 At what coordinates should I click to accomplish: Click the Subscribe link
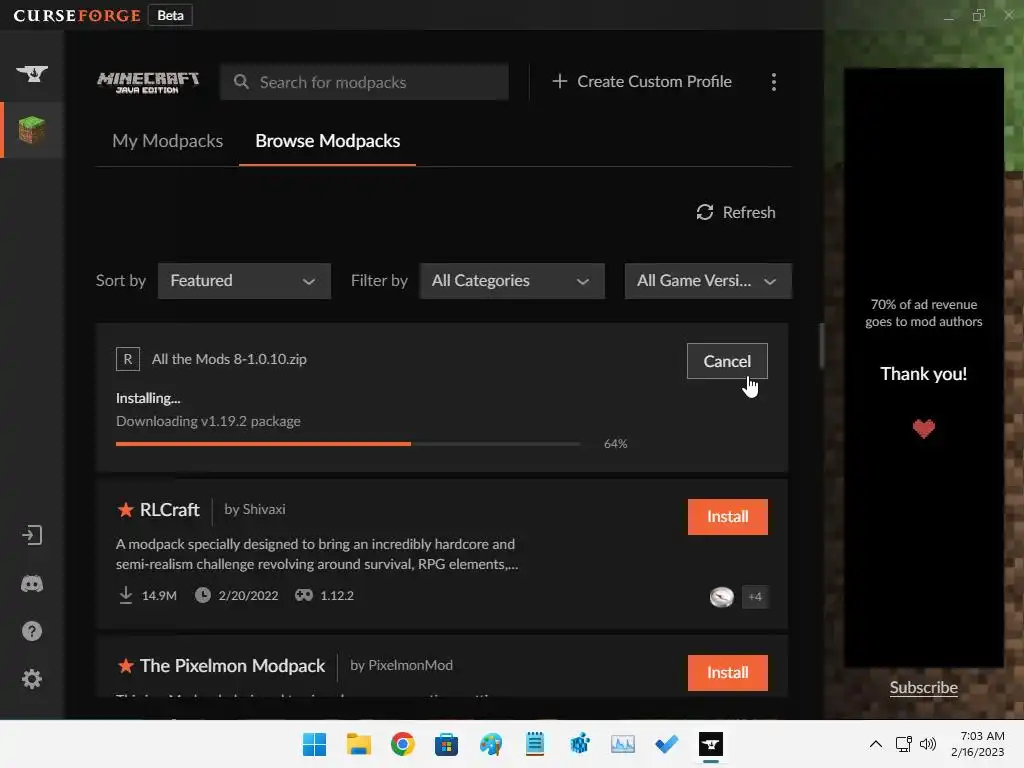tap(923, 688)
